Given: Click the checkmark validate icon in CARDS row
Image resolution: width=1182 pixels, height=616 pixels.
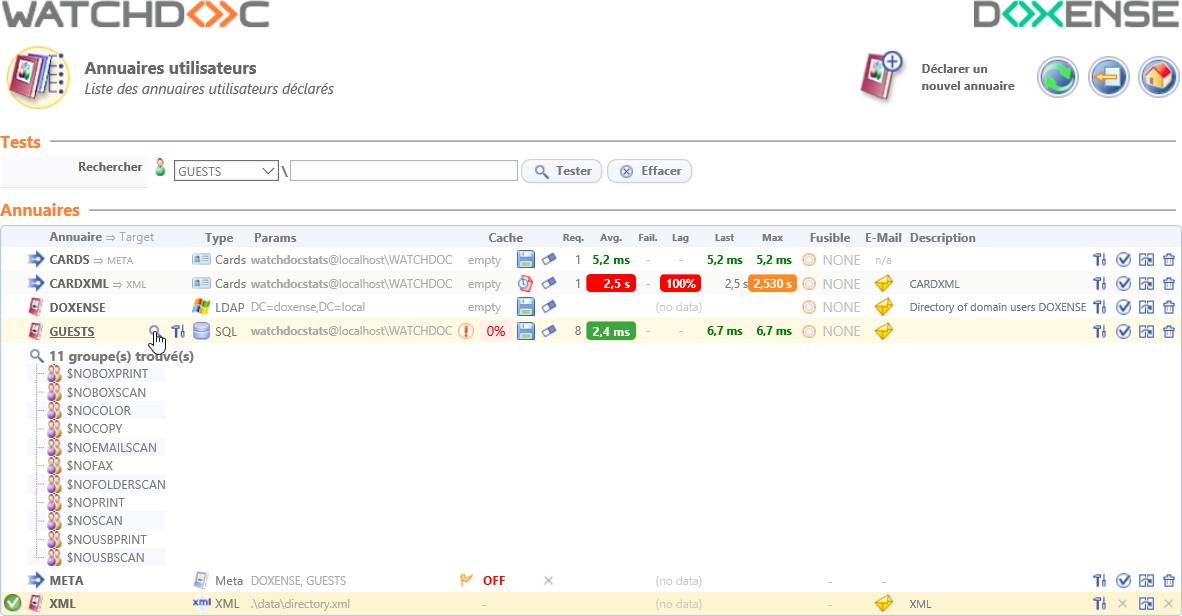Looking at the screenshot, I should [1123, 260].
